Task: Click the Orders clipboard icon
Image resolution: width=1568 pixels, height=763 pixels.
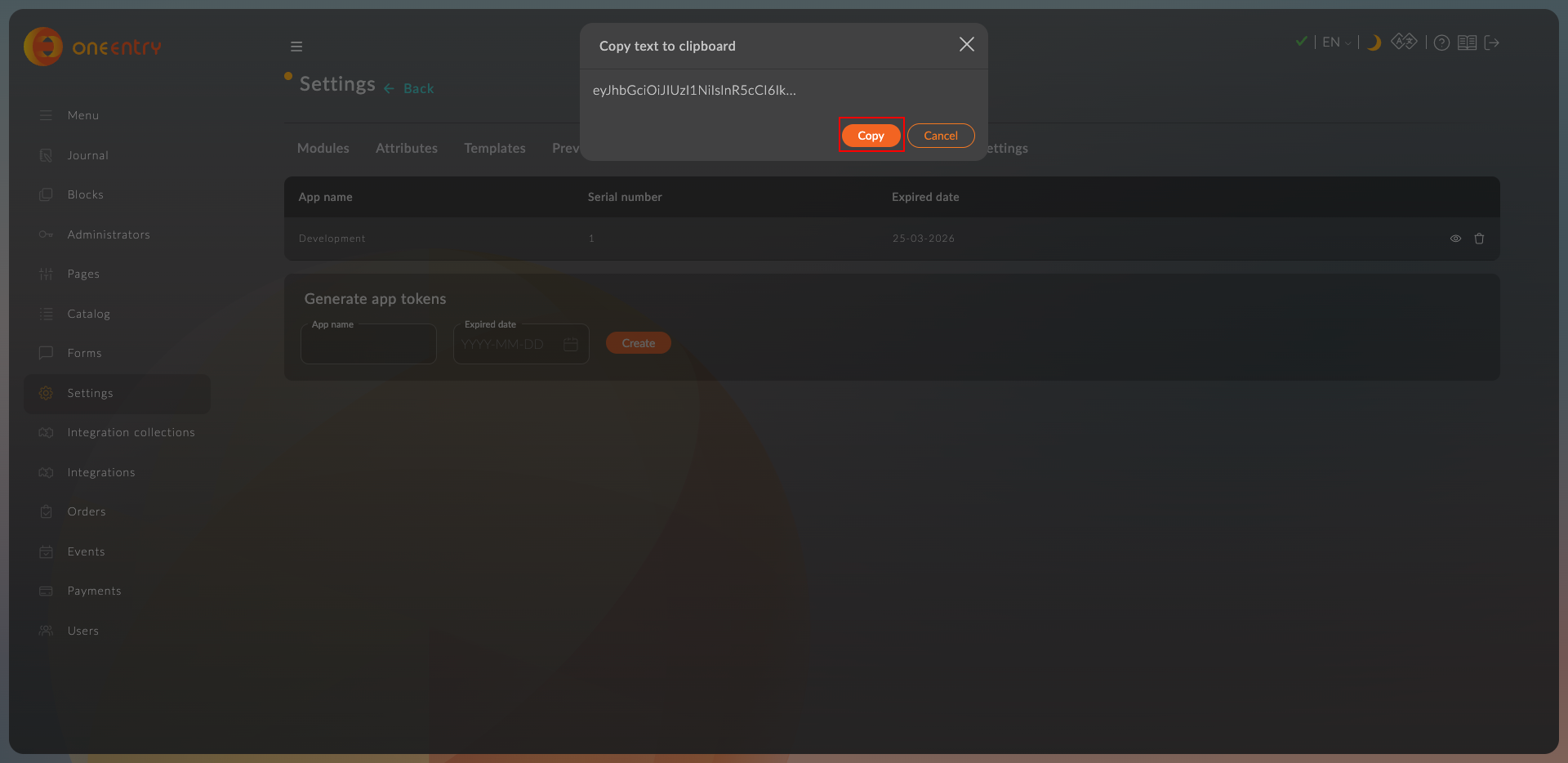Action: click(46, 511)
